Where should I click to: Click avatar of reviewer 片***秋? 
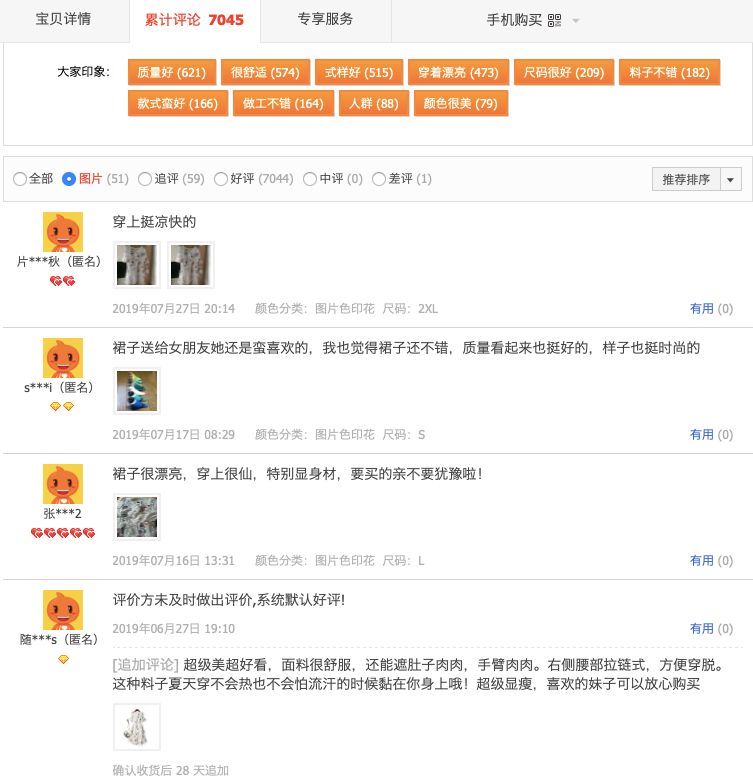[63, 232]
